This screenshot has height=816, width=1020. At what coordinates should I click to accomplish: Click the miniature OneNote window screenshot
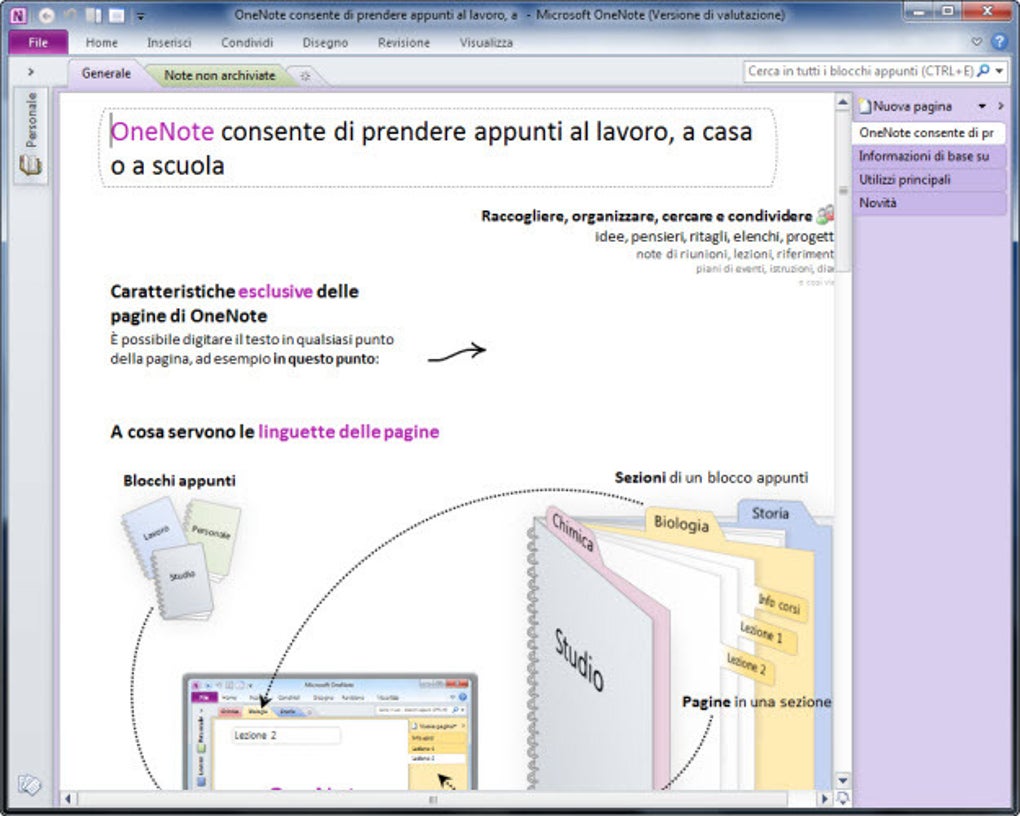pos(330,733)
